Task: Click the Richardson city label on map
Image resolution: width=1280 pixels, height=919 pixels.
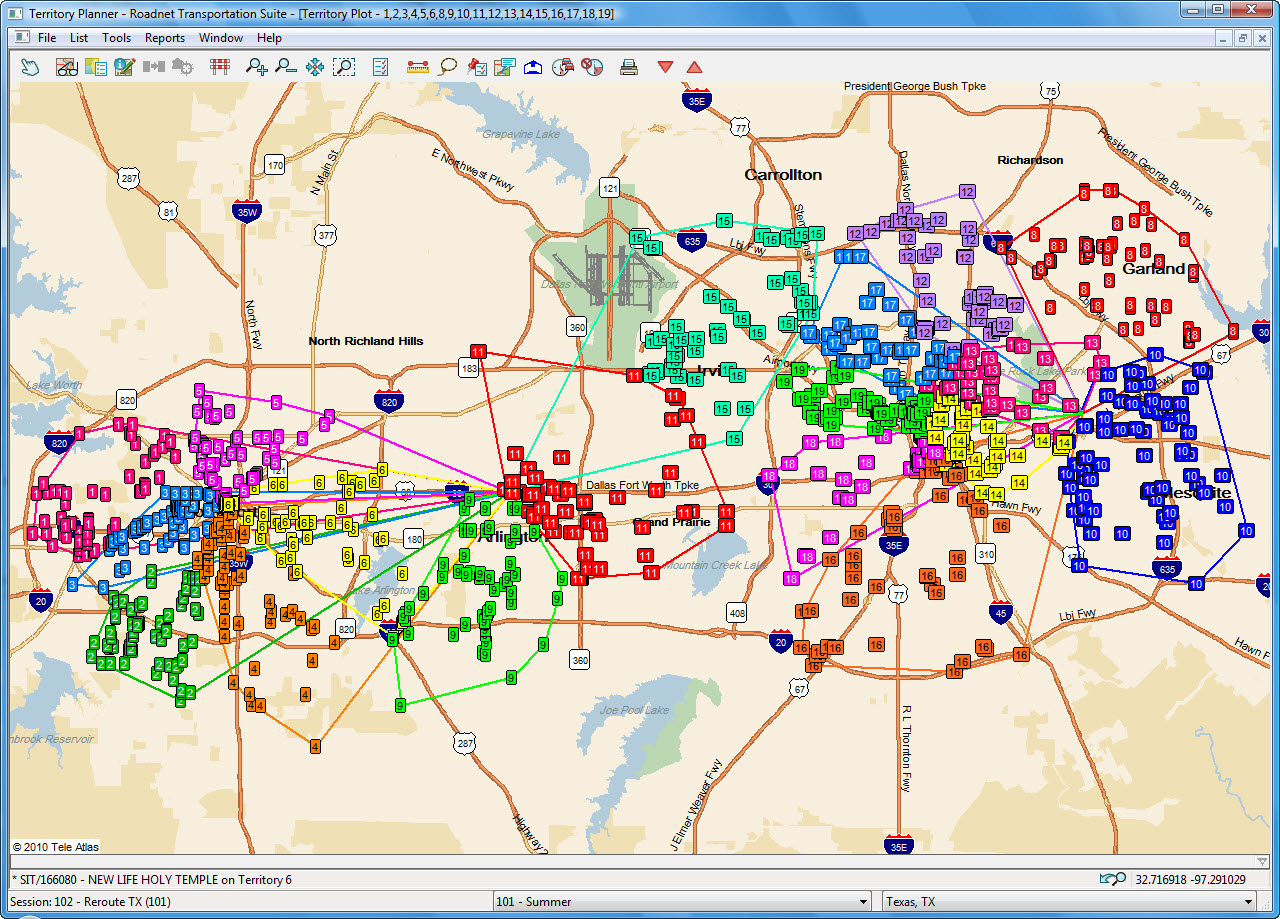Action: [1030, 160]
